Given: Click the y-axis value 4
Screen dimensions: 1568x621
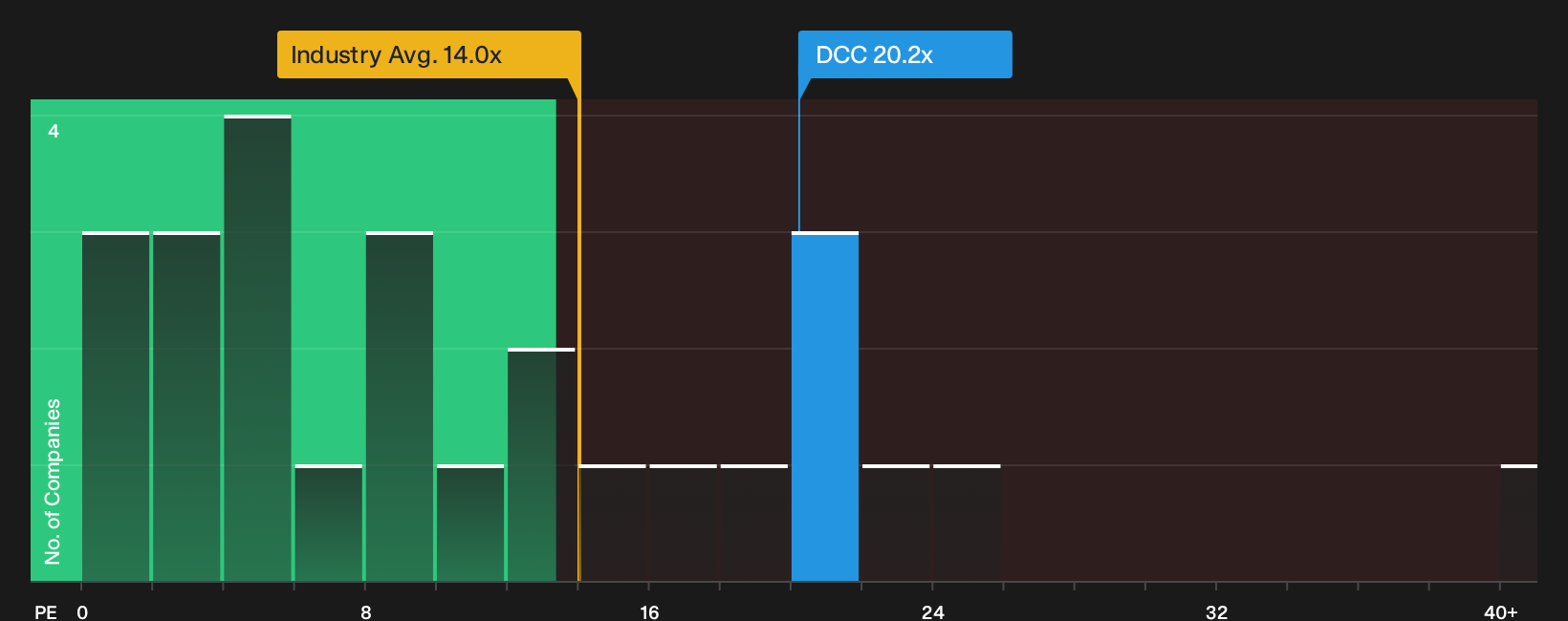Looking at the screenshot, I should pos(54,131).
